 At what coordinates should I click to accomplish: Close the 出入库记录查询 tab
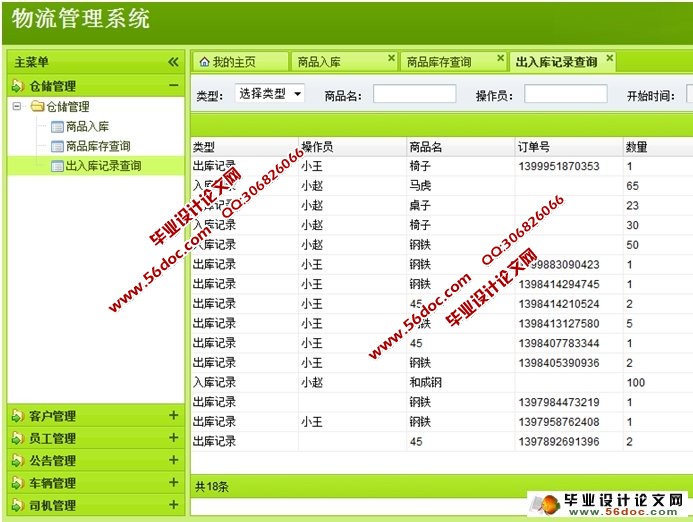click(609, 58)
